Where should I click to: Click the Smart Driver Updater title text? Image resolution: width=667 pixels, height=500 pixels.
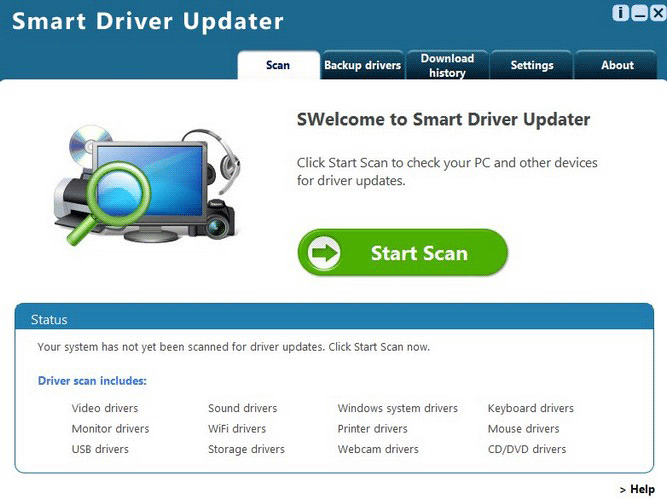click(148, 22)
